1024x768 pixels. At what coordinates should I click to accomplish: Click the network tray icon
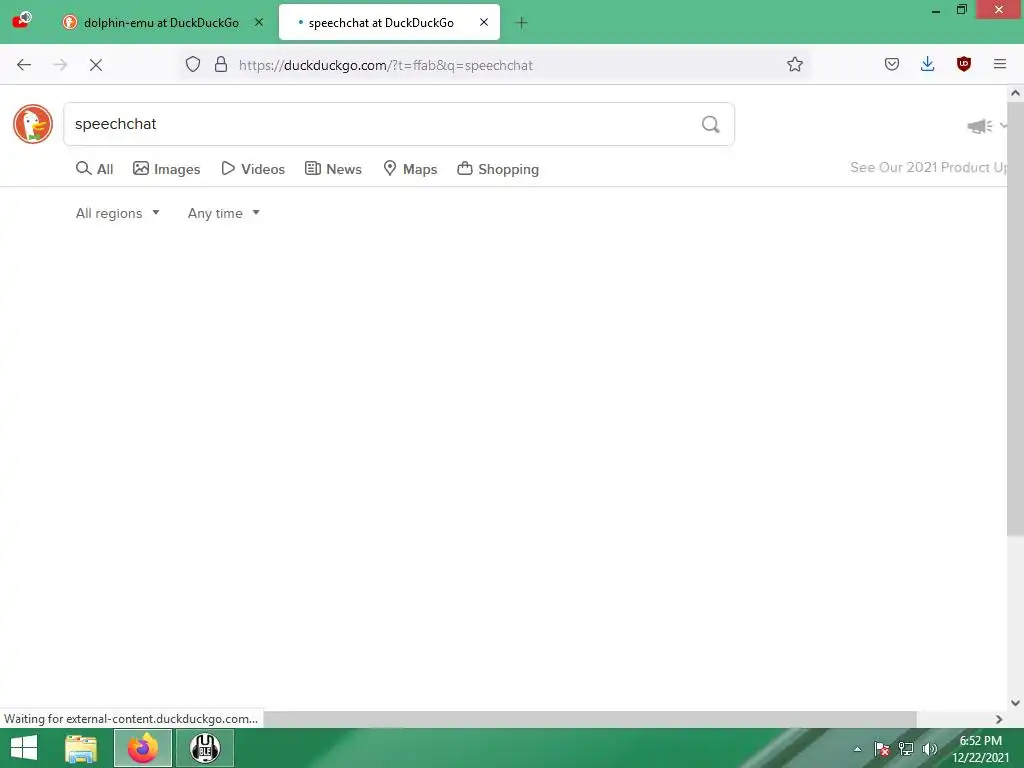pyautogui.click(x=906, y=749)
